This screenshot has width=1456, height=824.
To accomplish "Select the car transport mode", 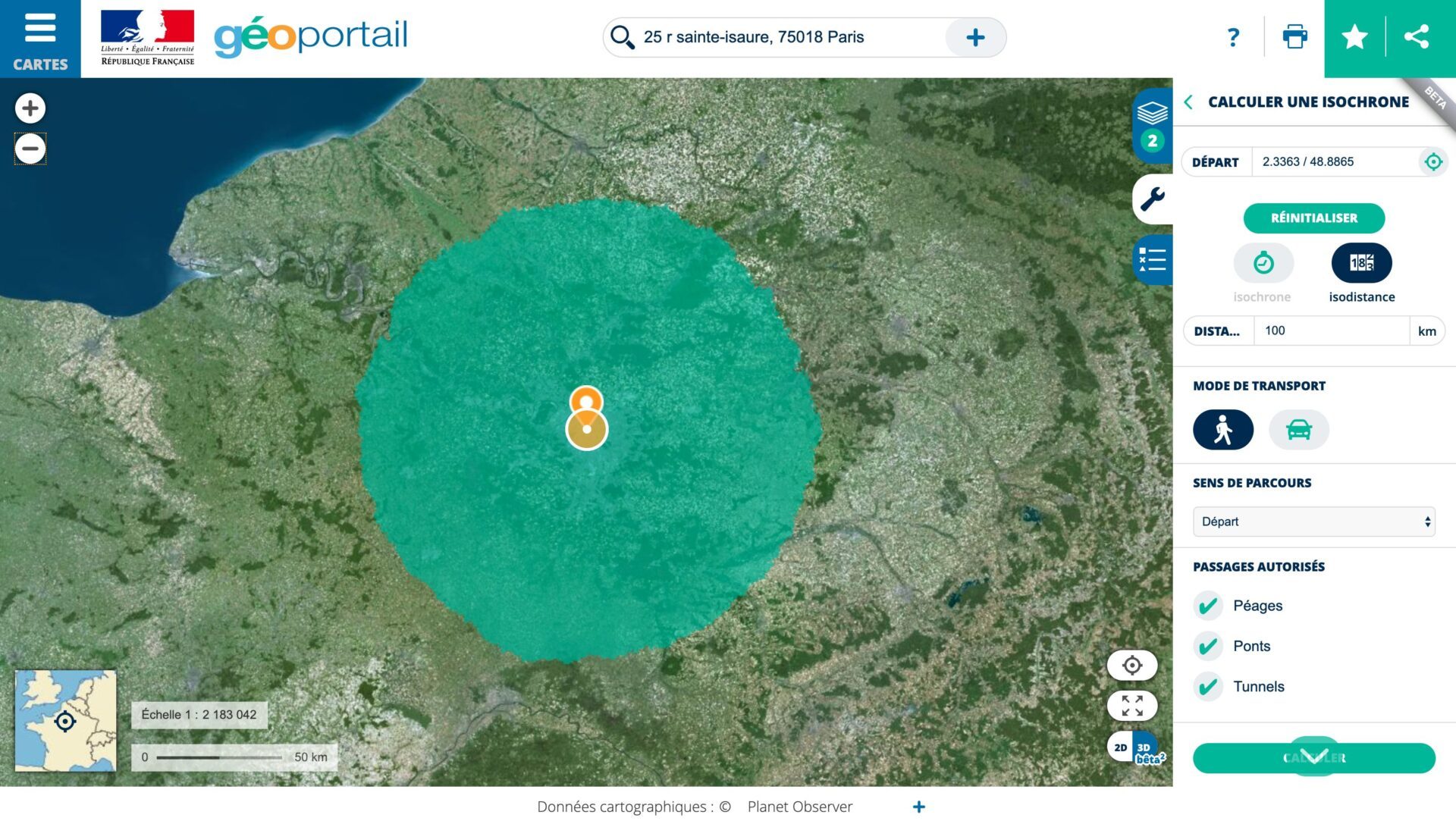I will (1298, 430).
